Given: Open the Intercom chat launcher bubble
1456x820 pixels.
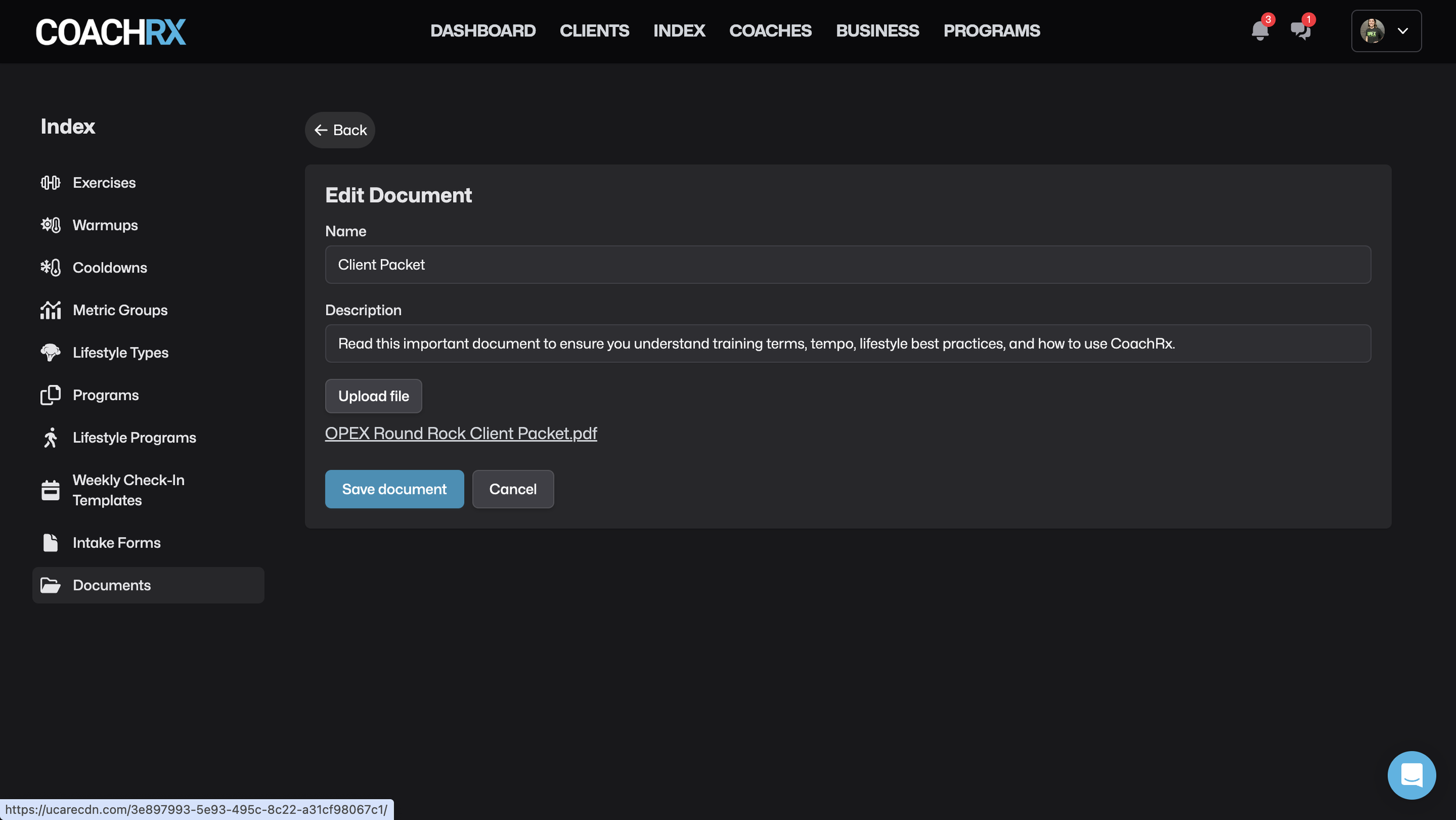Looking at the screenshot, I should pyautogui.click(x=1411, y=775).
